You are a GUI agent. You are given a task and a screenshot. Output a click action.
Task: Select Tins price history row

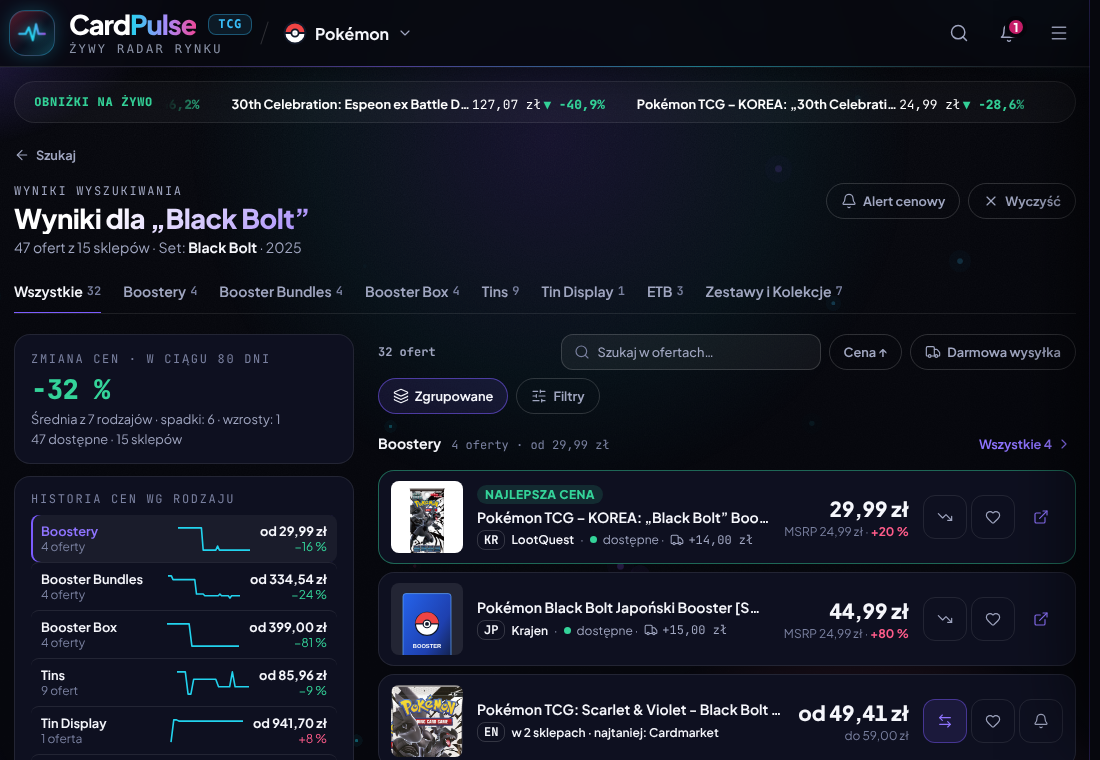pos(184,683)
